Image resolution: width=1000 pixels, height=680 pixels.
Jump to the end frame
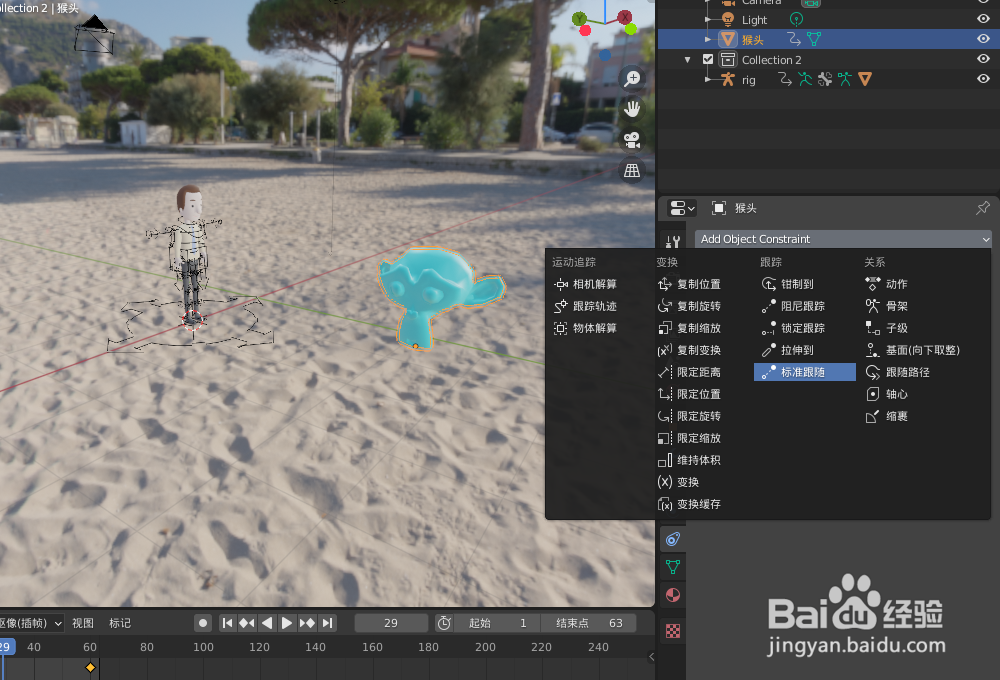[327, 623]
